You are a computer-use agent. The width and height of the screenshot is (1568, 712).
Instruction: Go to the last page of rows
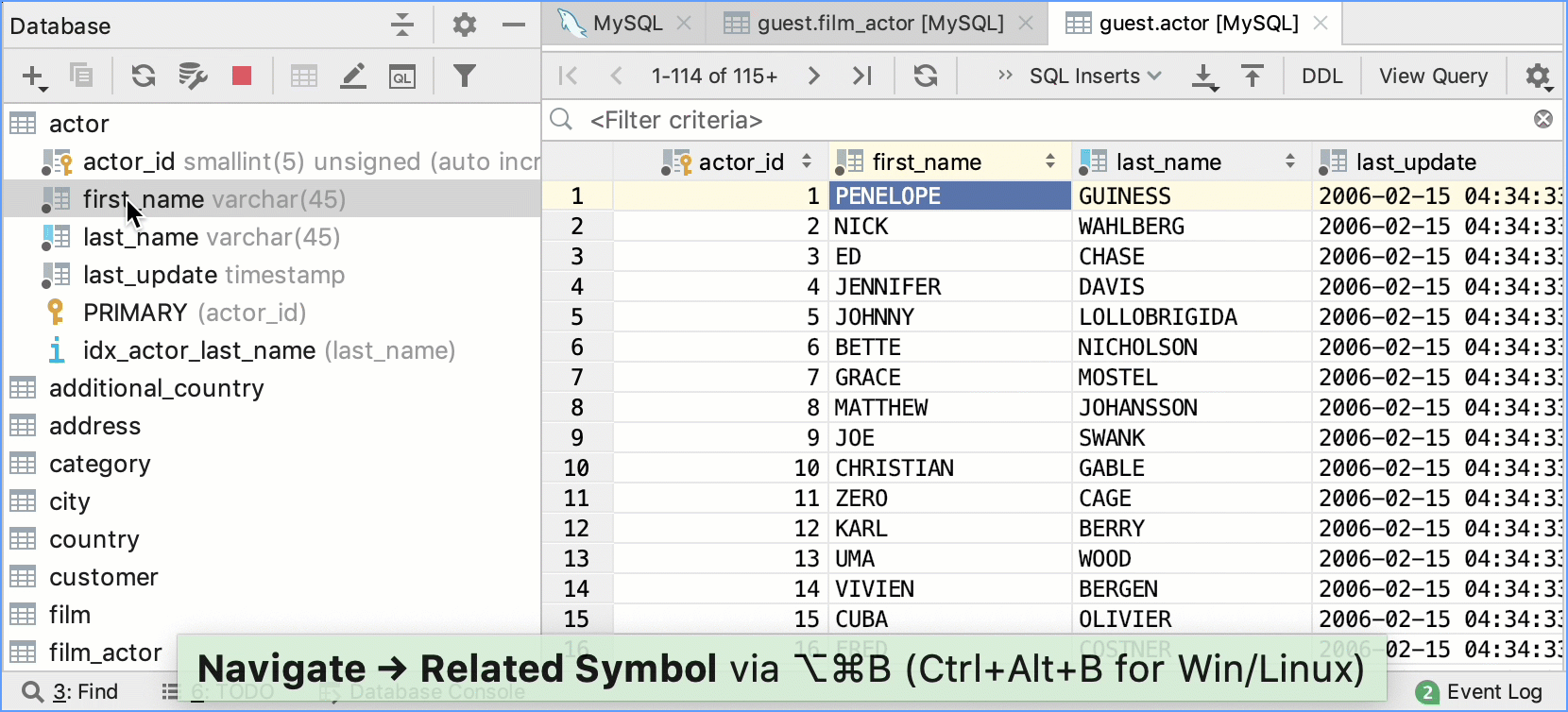(x=862, y=76)
